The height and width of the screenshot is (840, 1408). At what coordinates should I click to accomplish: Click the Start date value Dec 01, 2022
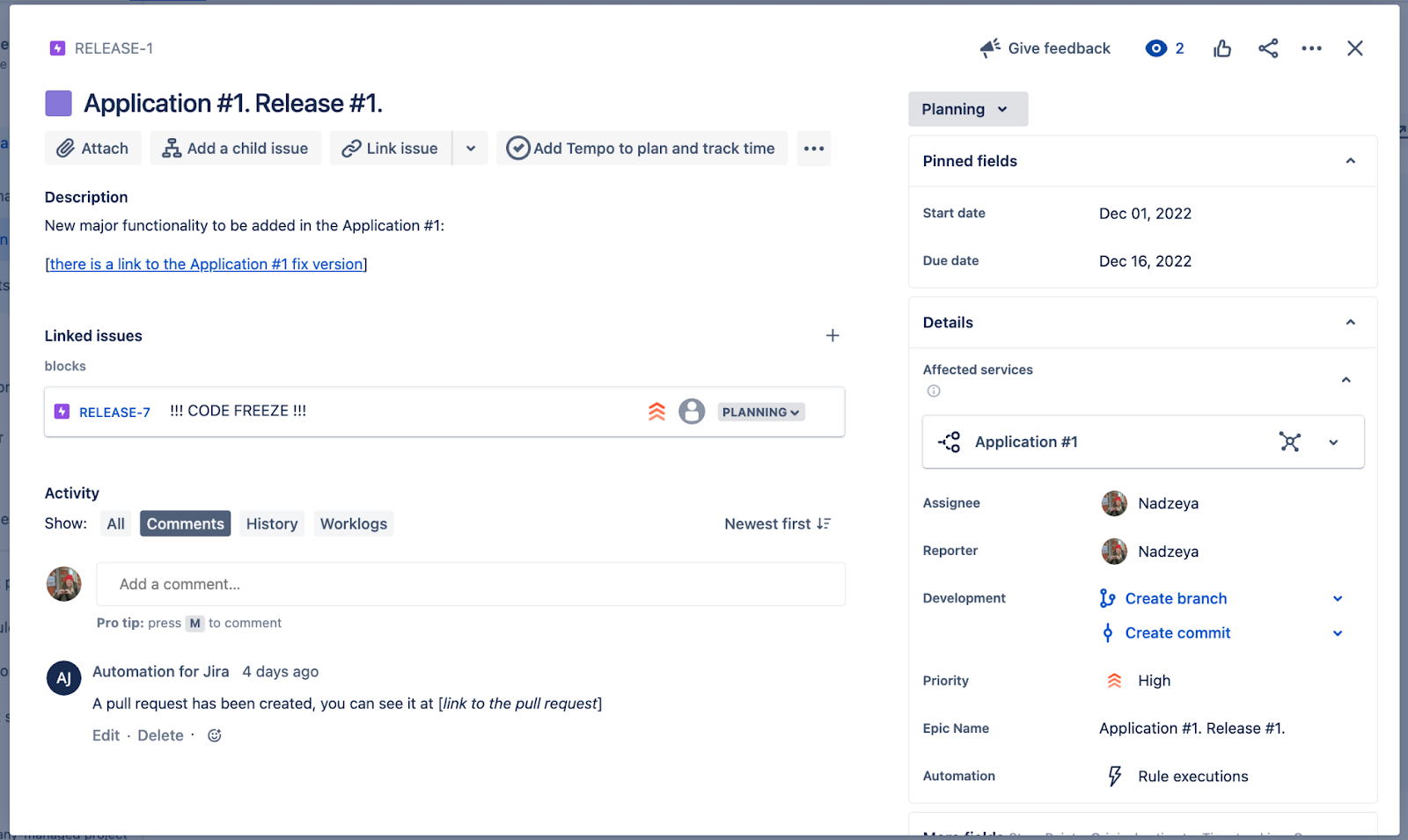1145,214
